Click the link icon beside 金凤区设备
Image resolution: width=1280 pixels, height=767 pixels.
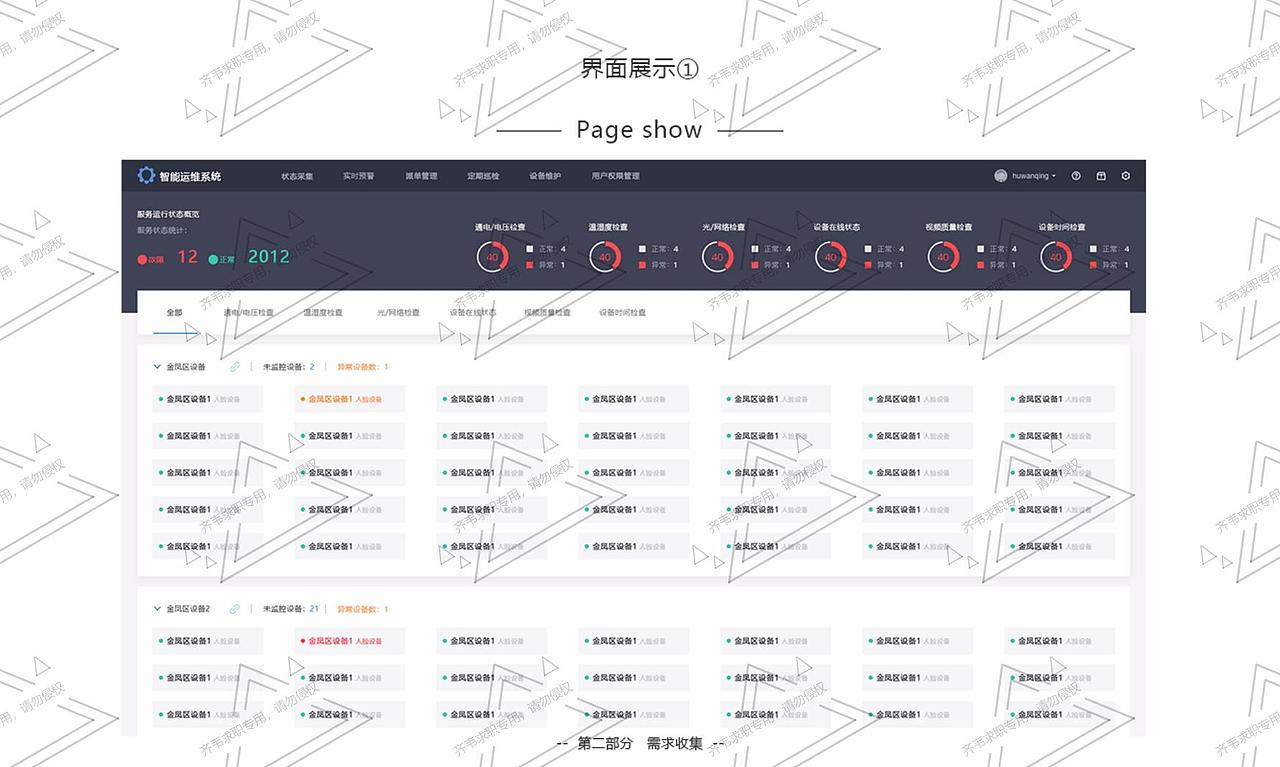tap(235, 367)
